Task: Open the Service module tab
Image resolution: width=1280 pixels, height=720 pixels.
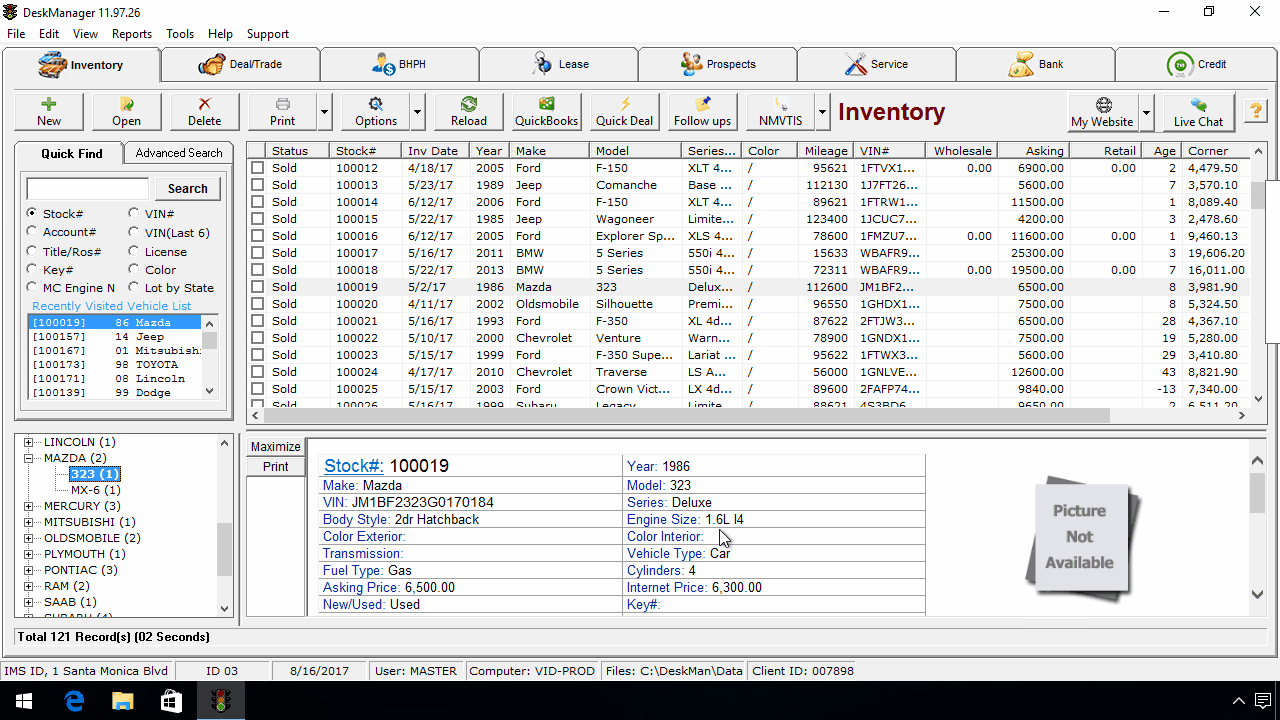Action: (876, 64)
